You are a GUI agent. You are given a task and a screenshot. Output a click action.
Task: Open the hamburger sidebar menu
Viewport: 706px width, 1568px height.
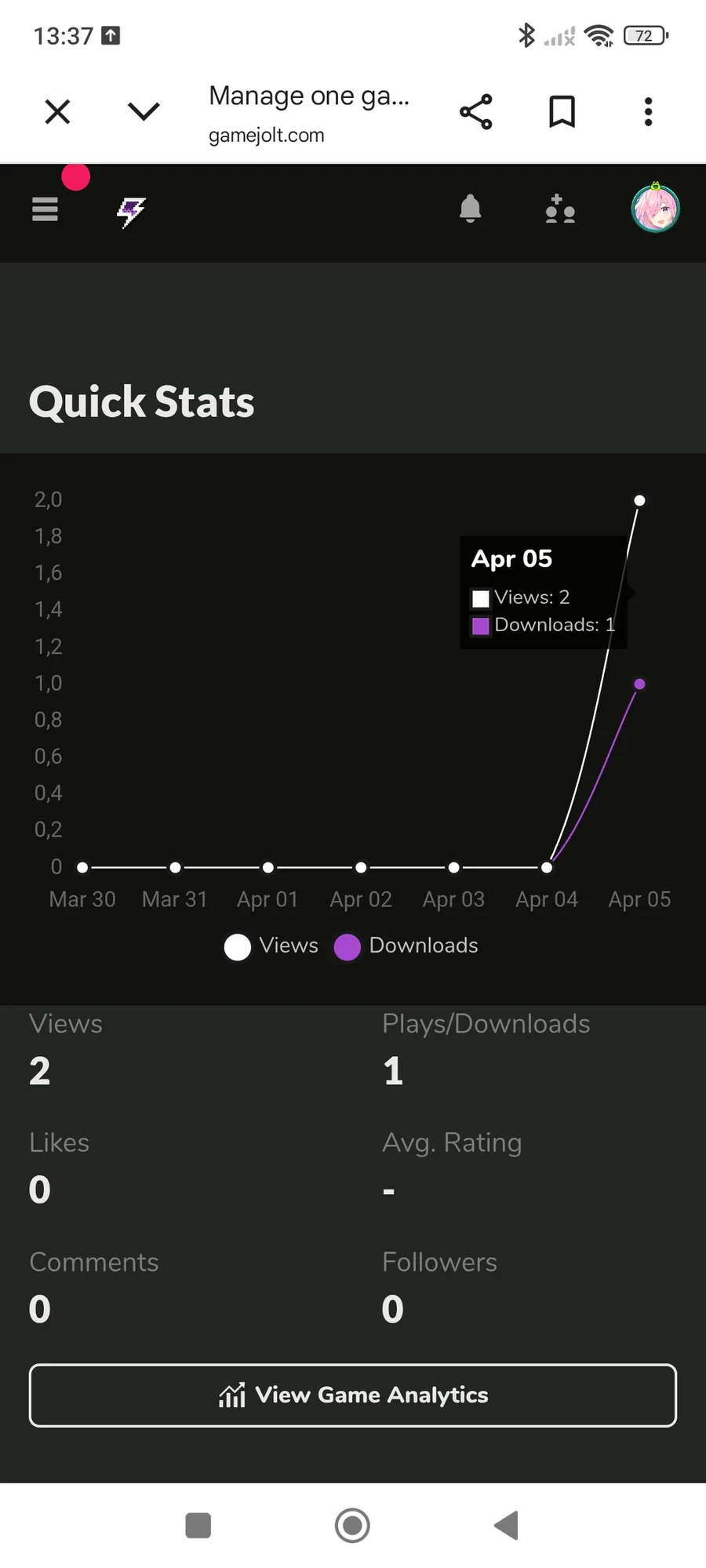tap(45, 209)
